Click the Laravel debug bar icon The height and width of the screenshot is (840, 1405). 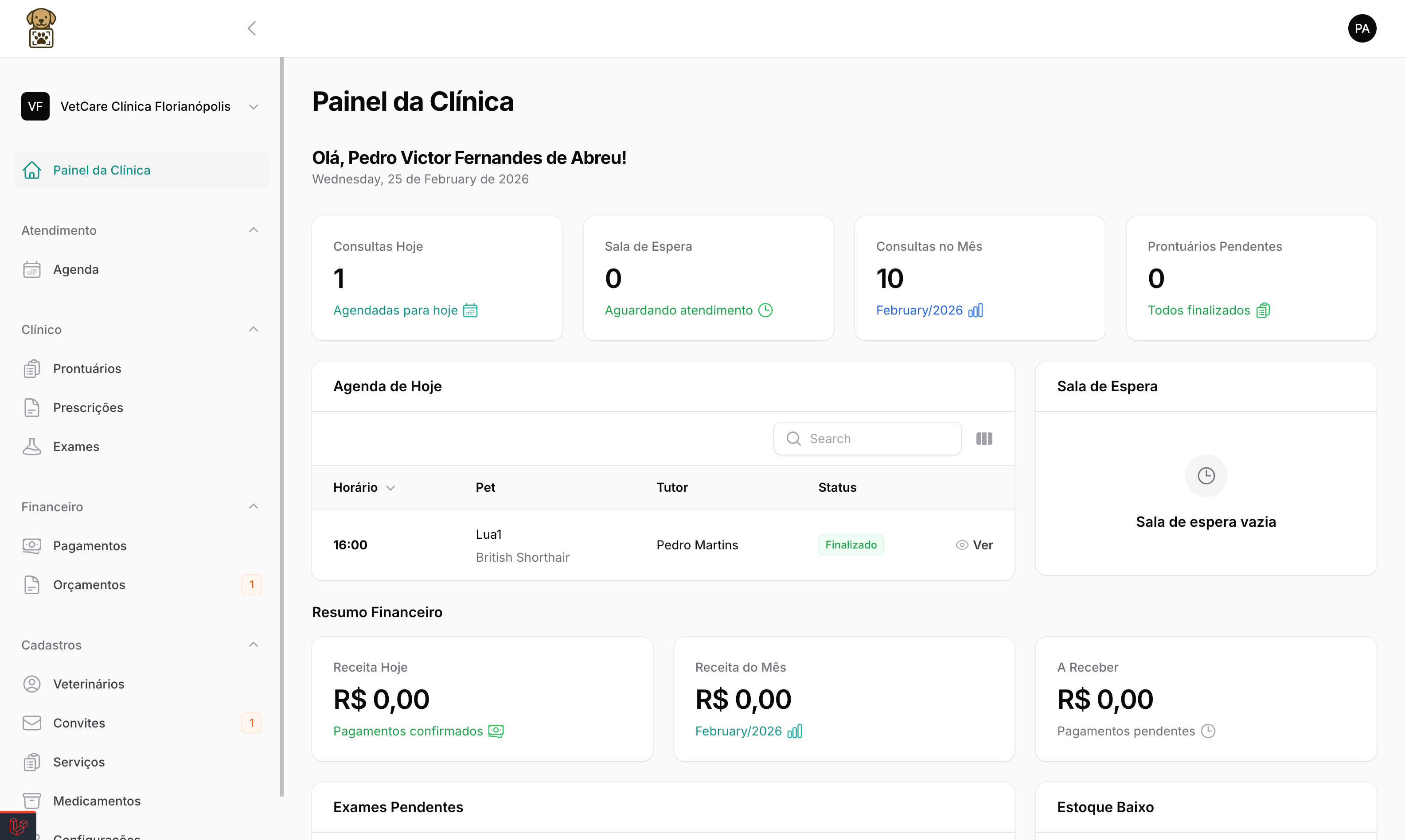pyautogui.click(x=18, y=826)
